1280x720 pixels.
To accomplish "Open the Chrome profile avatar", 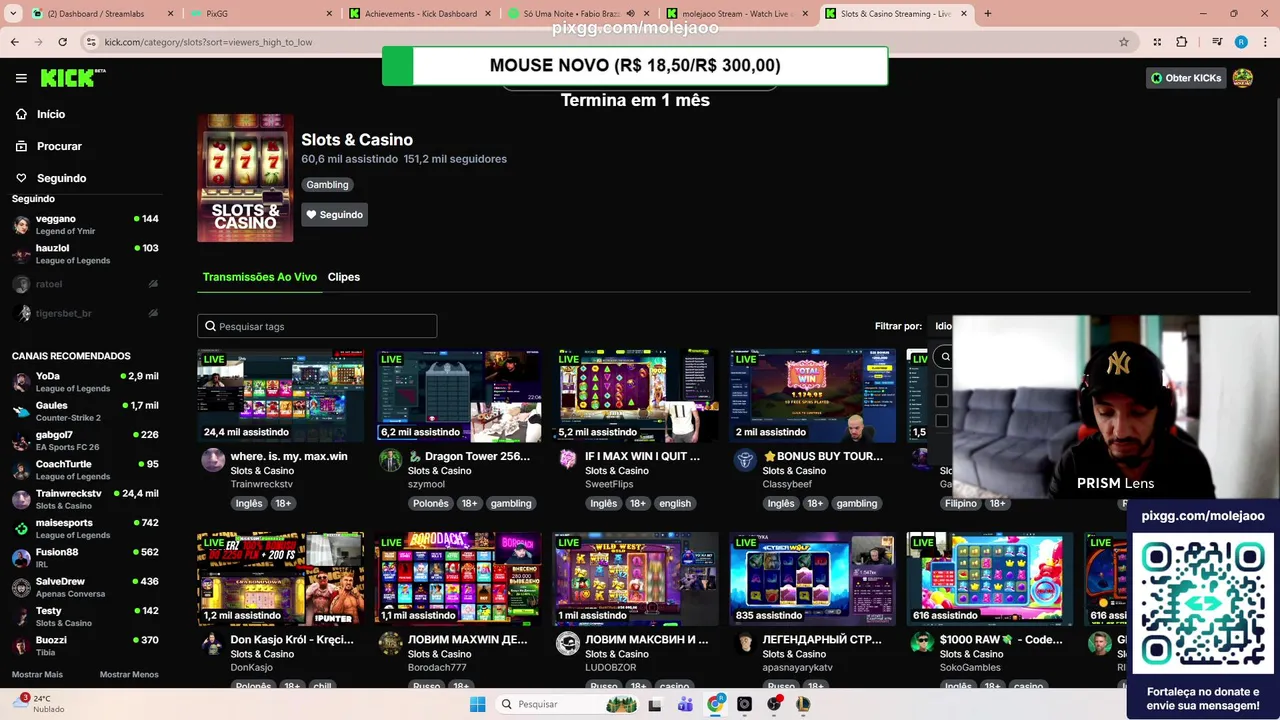I will point(1241,42).
